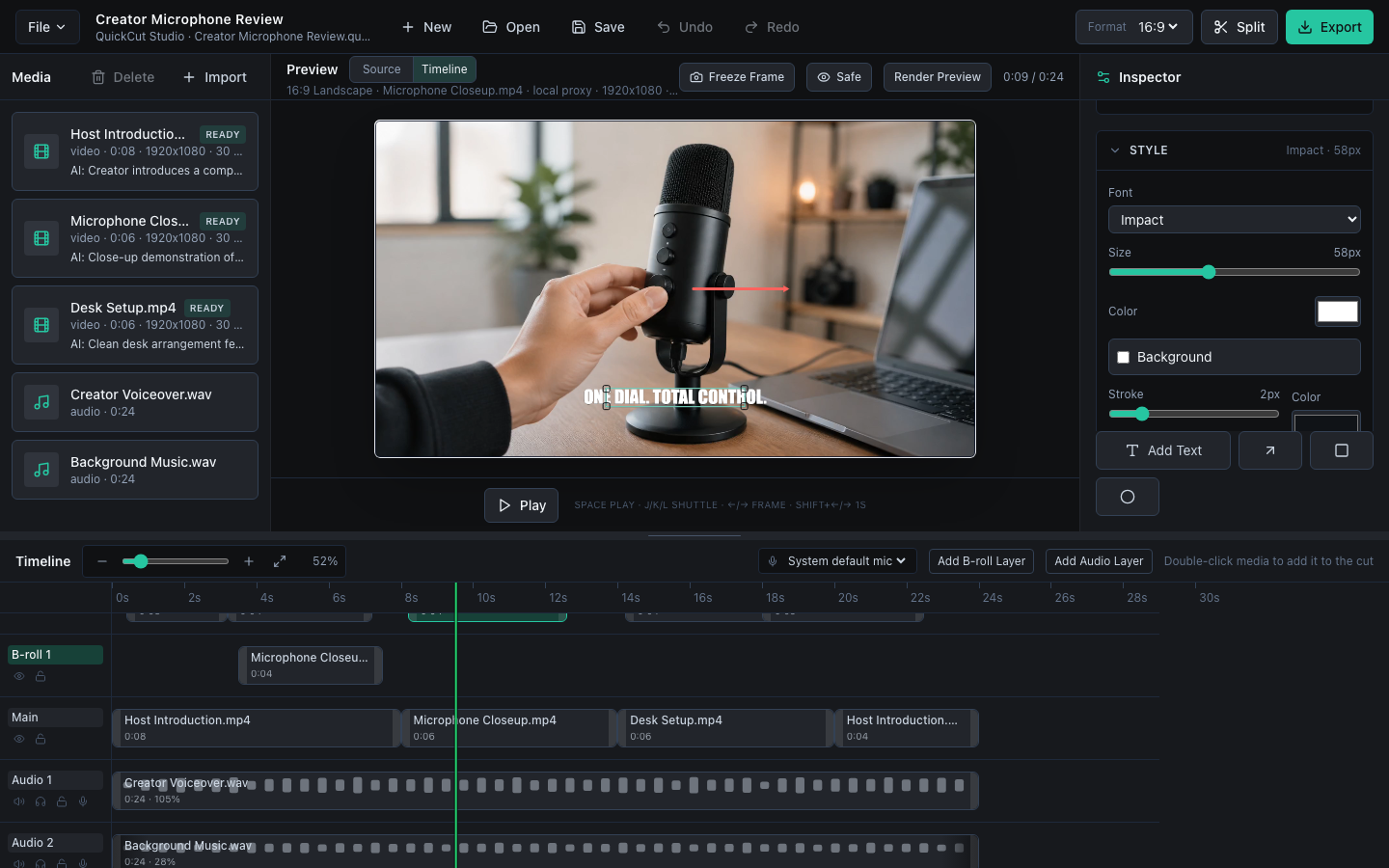
Task: Select caption text overlay in preview
Action: tap(675, 397)
